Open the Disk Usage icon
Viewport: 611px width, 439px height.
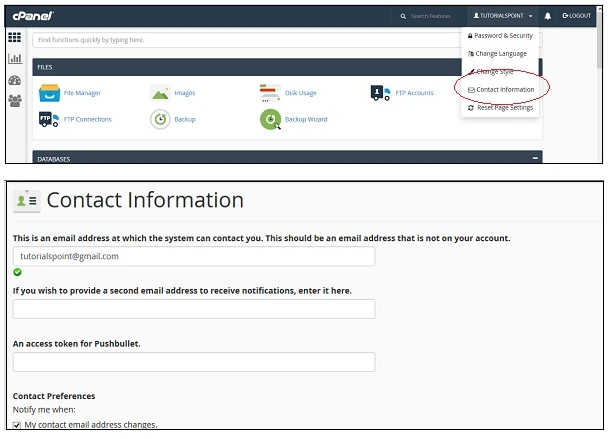point(269,93)
